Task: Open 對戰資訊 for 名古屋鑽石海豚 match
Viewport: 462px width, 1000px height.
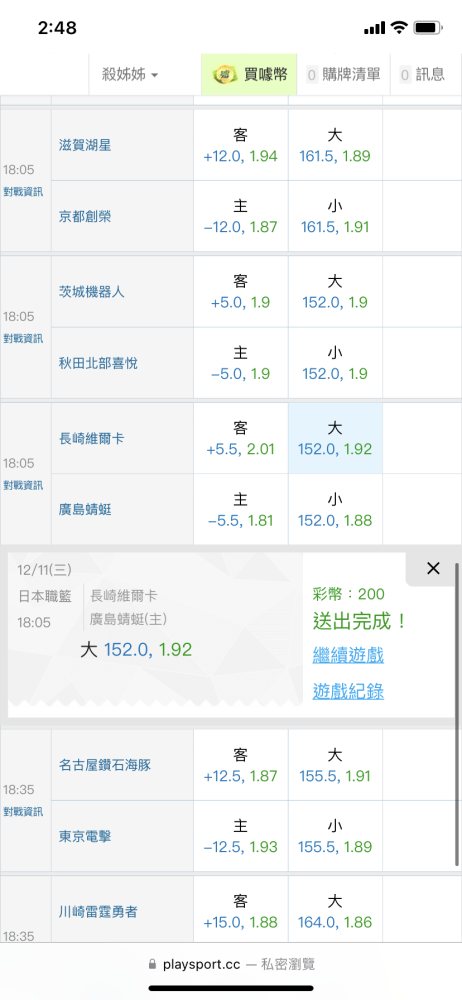Action: tap(23, 812)
